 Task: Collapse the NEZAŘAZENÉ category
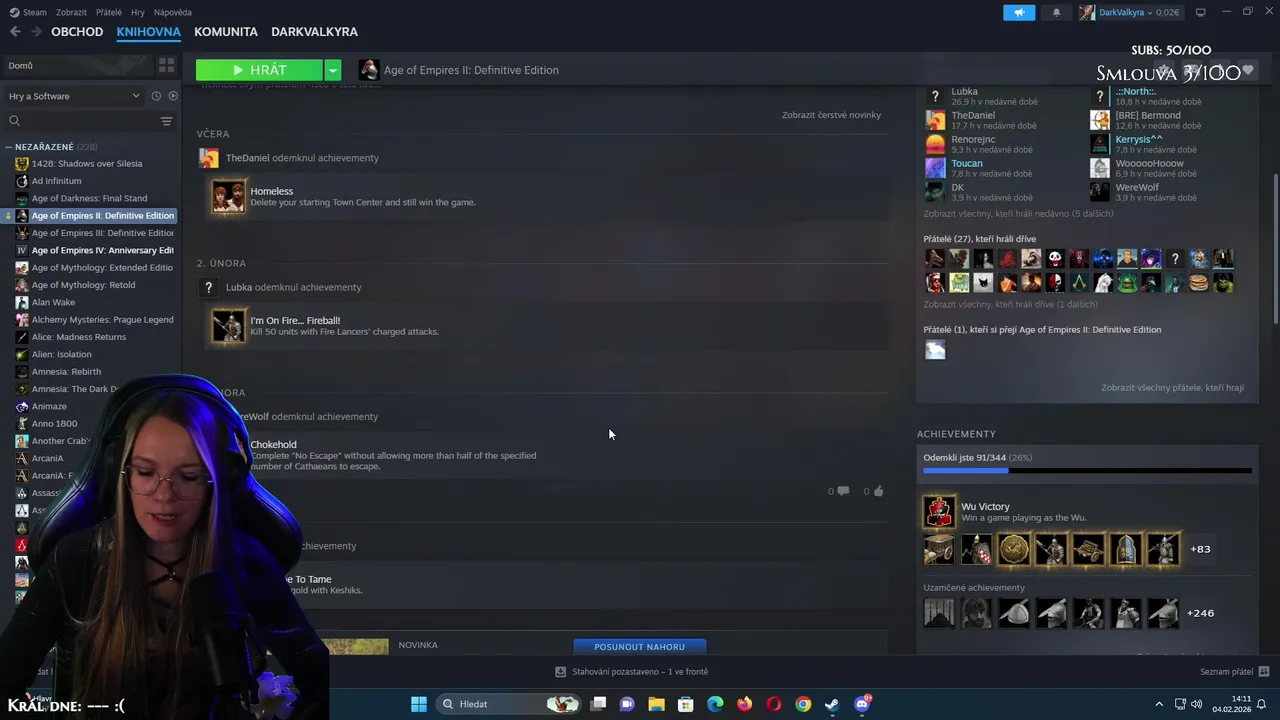8,147
